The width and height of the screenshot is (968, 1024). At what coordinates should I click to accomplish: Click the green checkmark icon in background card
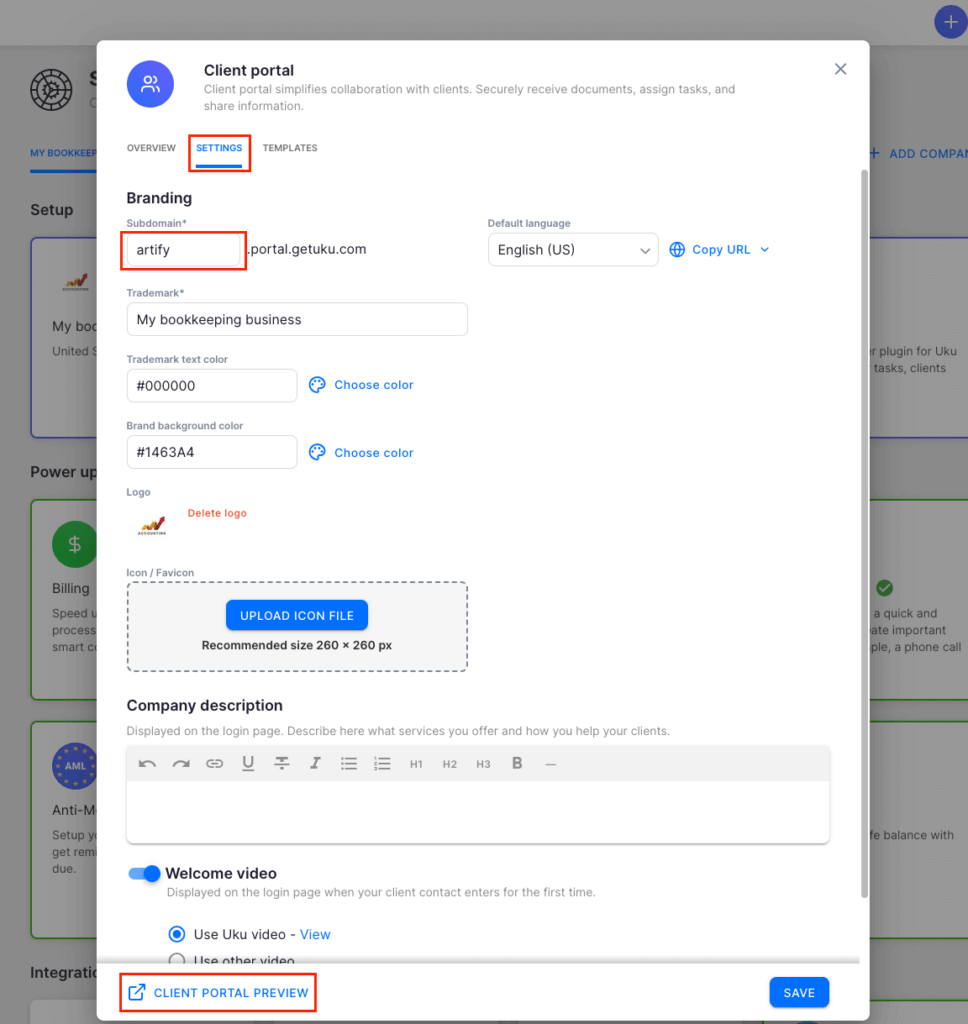(884, 588)
